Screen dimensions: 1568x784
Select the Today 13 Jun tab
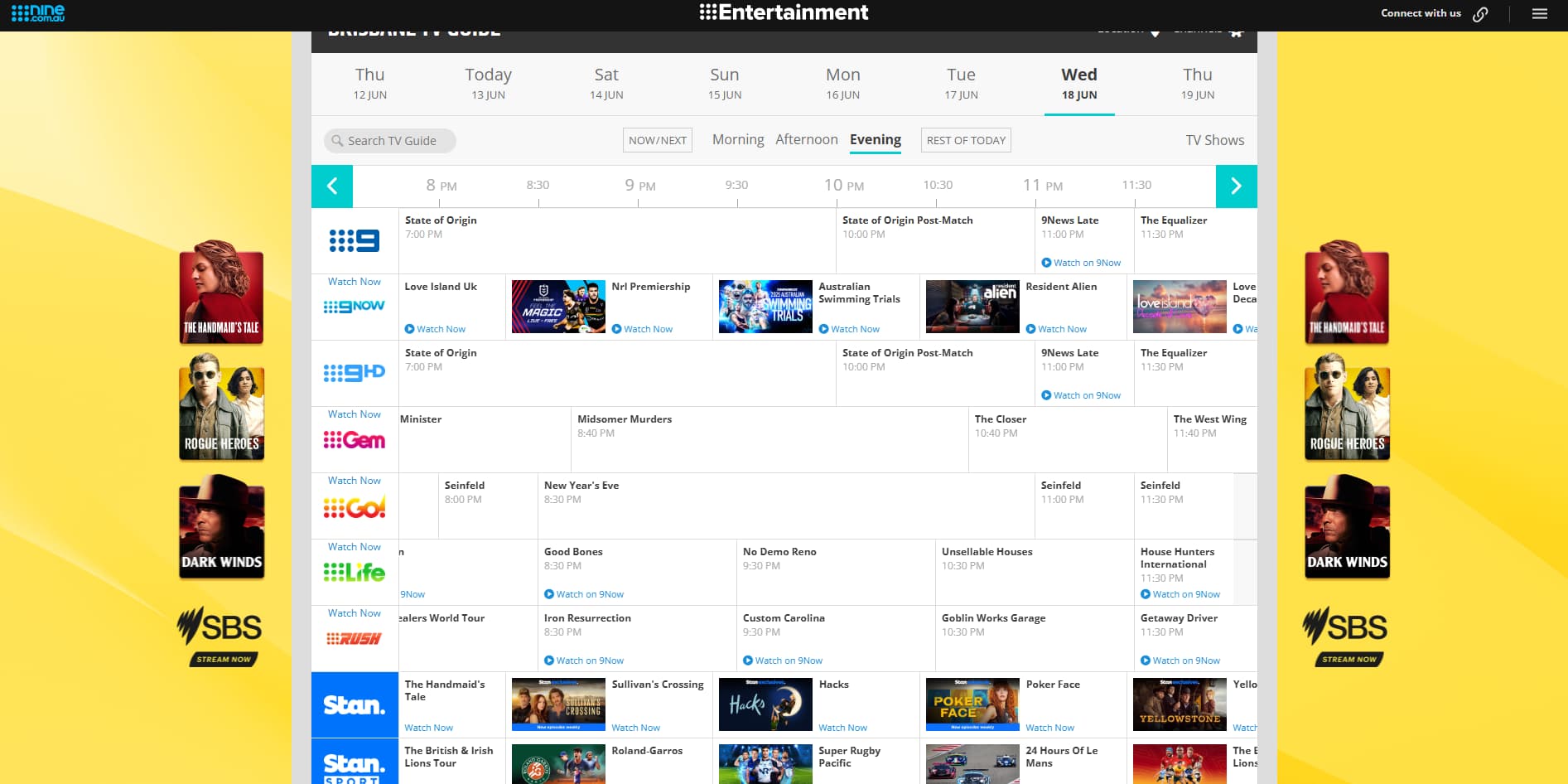point(488,84)
